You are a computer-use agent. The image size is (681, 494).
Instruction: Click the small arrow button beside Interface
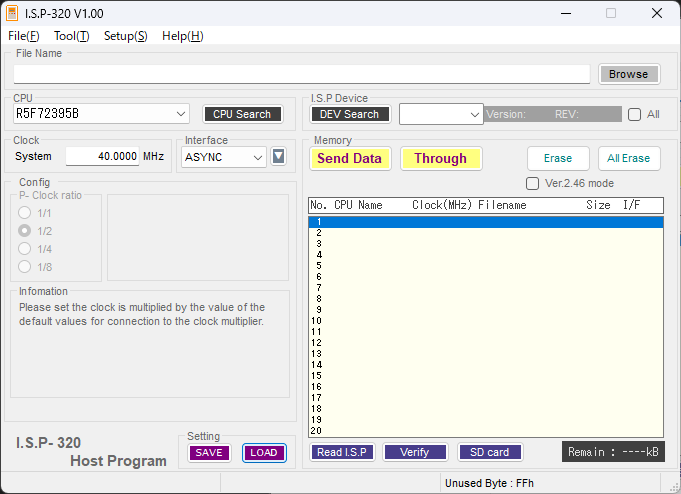279,156
